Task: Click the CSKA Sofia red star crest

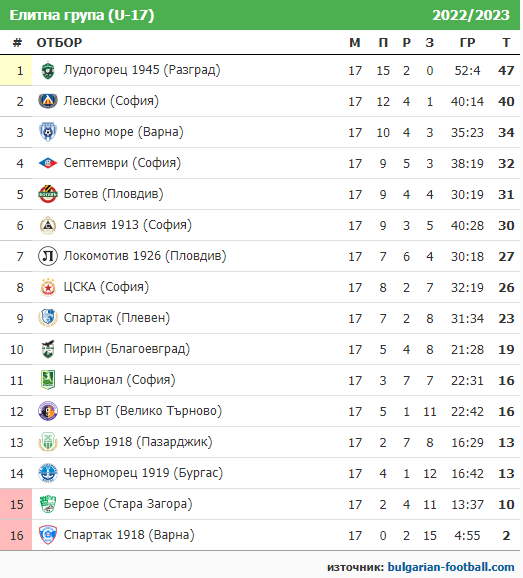Action: tap(48, 287)
